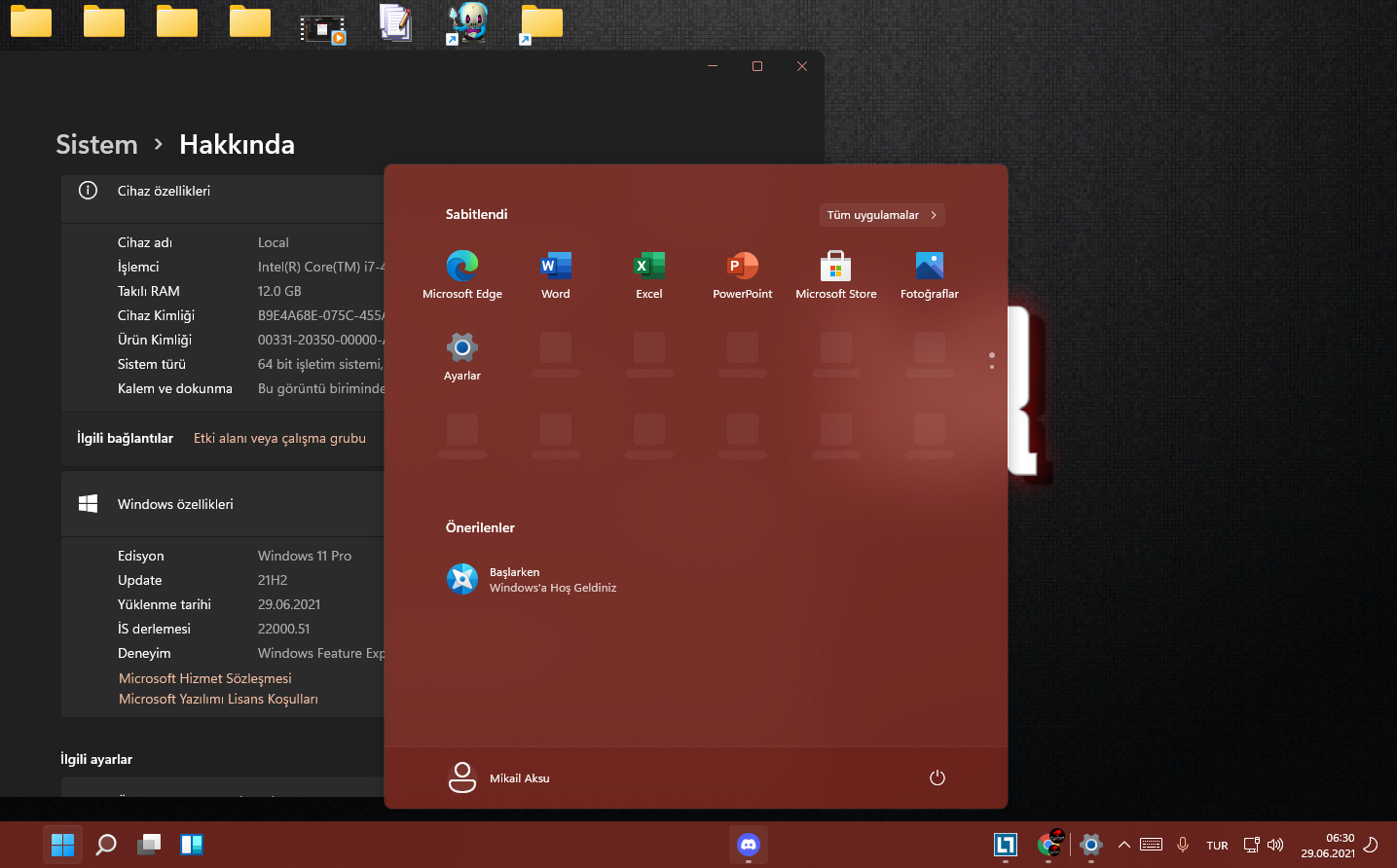Open the video file desktop icon
The height and width of the screenshot is (868, 1397).
click(x=323, y=29)
